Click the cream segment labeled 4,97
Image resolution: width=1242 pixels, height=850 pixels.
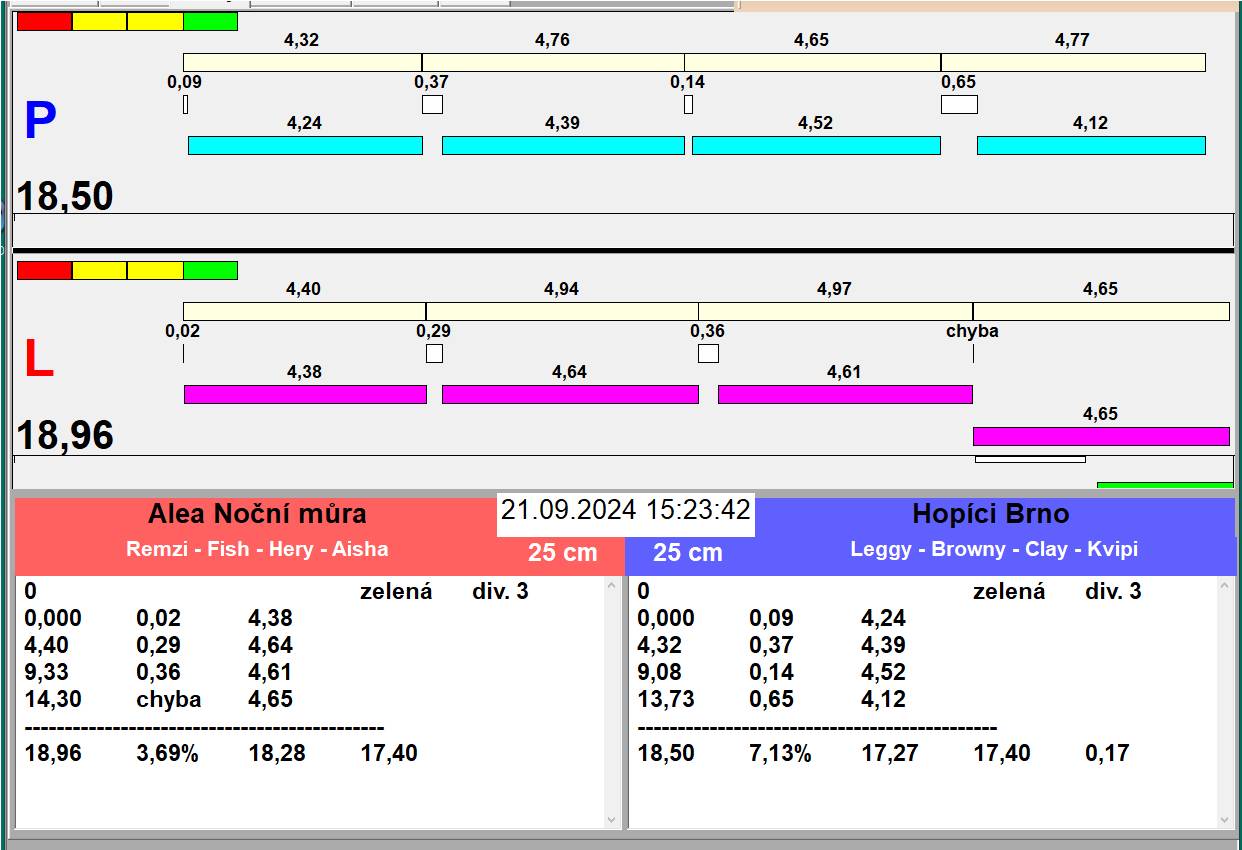coord(836,311)
